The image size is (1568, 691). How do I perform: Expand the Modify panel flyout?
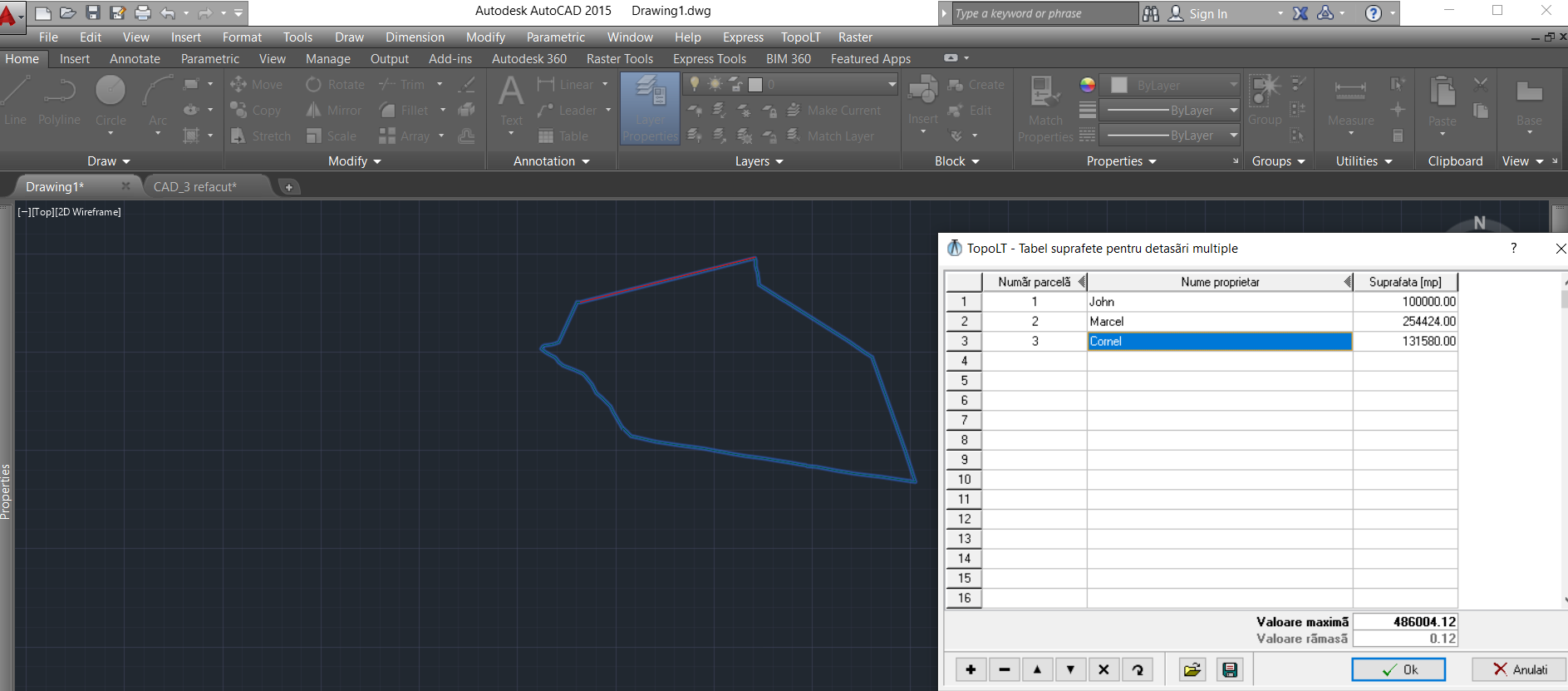click(x=355, y=161)
